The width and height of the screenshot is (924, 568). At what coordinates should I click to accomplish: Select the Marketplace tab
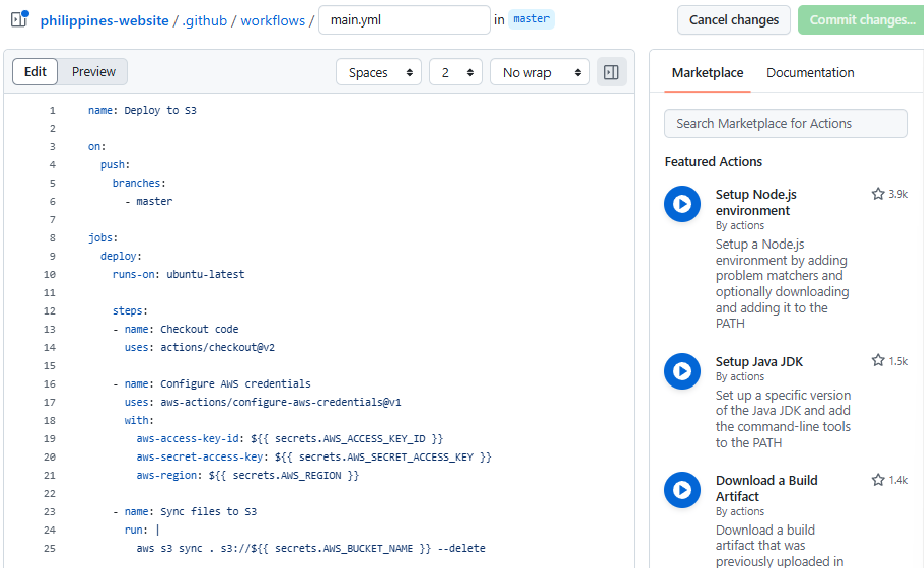[707, 72]
